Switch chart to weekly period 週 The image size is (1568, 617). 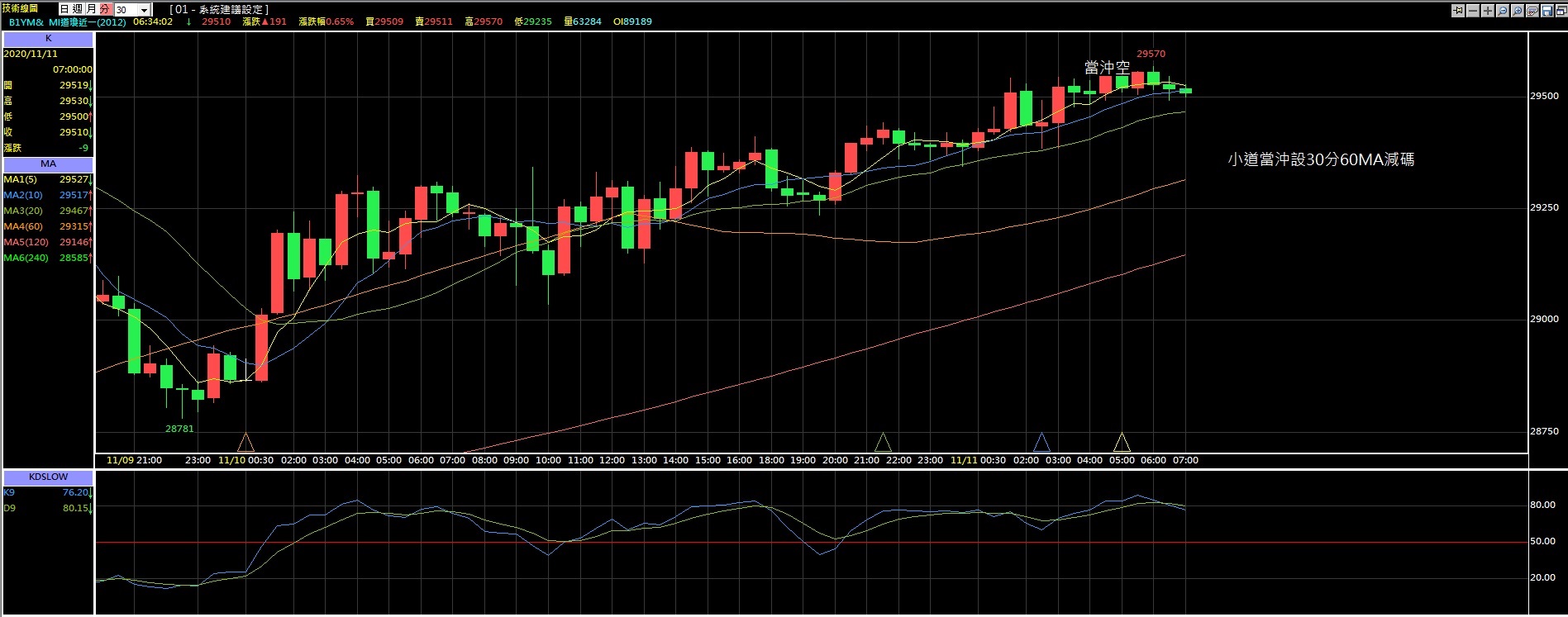coord(78,9)
